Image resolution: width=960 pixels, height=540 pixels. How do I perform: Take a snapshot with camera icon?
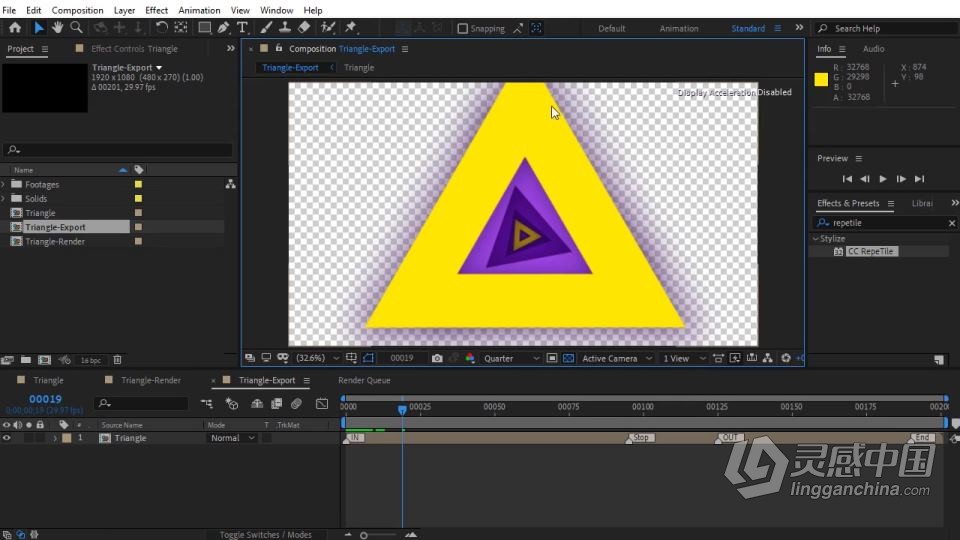click(x=437, y=358)
